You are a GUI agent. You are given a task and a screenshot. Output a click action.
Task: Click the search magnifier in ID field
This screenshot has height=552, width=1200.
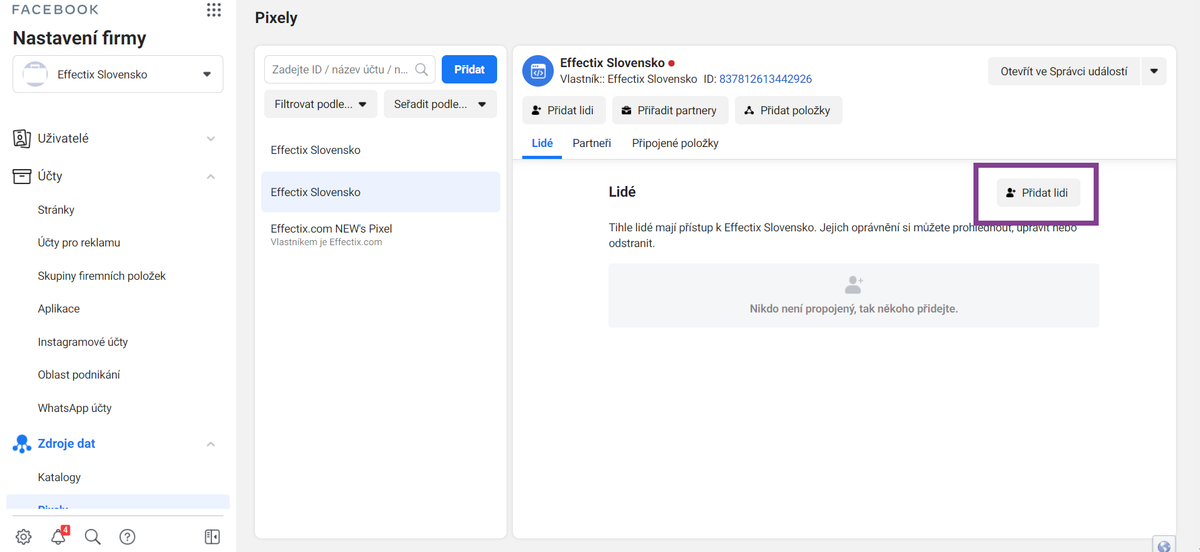pos(422,70)
